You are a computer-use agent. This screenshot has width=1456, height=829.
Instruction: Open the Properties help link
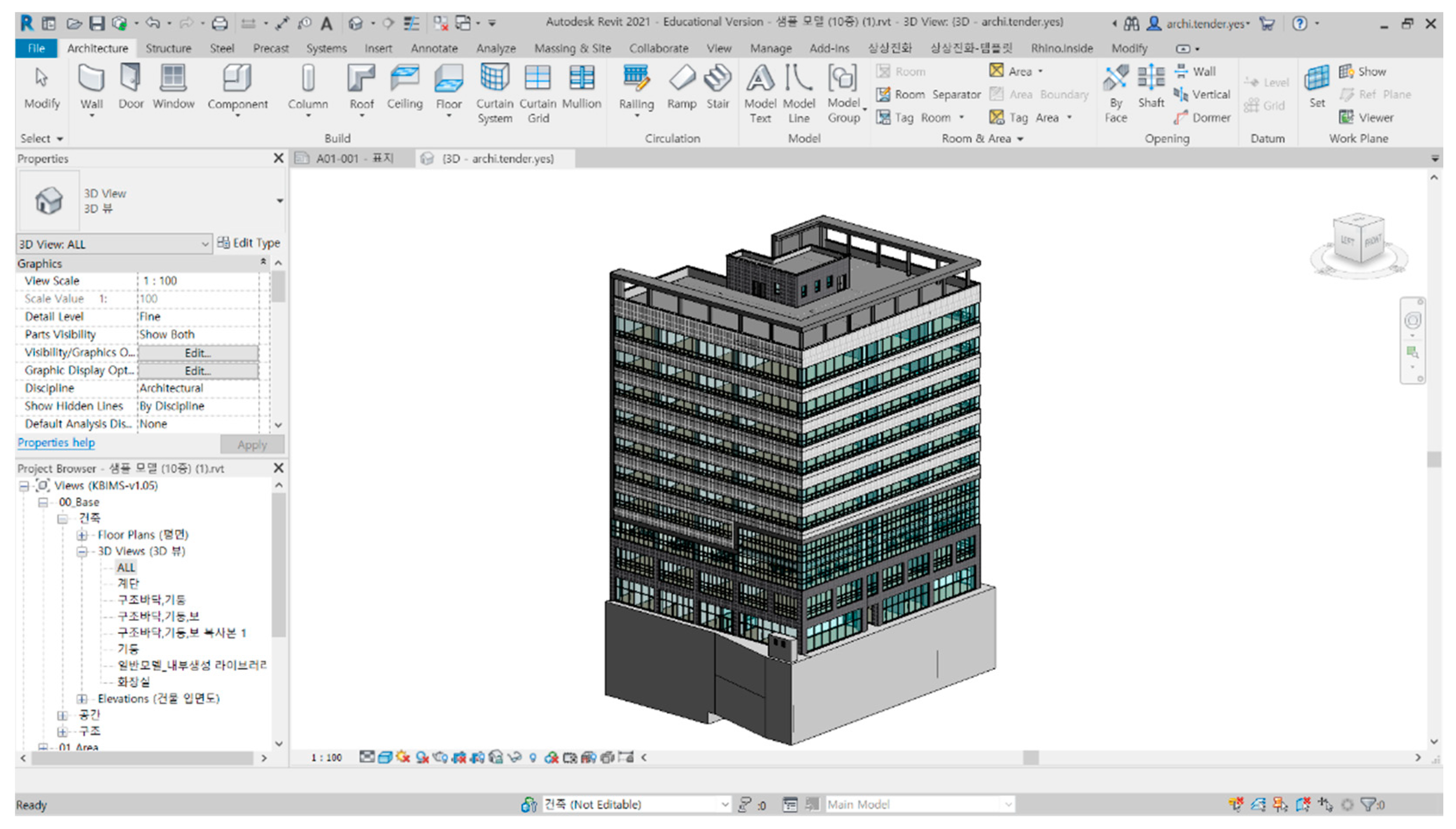[x=56, y=442]
